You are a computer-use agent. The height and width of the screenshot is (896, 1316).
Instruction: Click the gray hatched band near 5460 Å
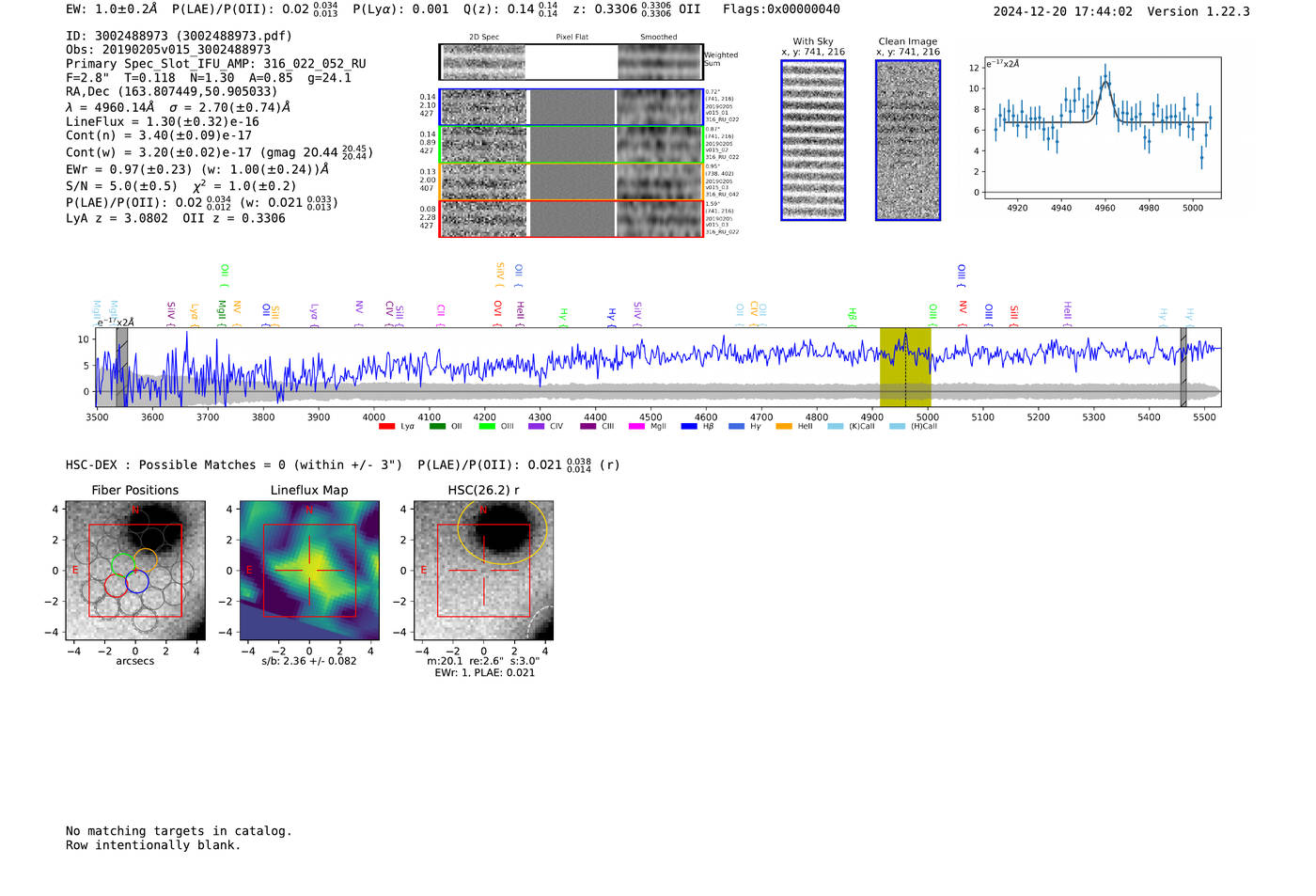[1183, 367]
